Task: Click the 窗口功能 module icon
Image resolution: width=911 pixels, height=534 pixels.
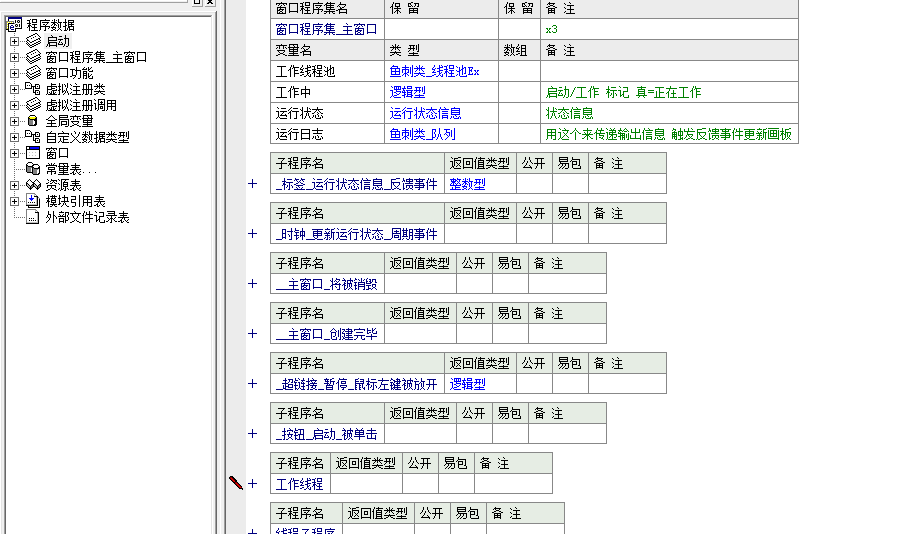Action: click(33, 73)
